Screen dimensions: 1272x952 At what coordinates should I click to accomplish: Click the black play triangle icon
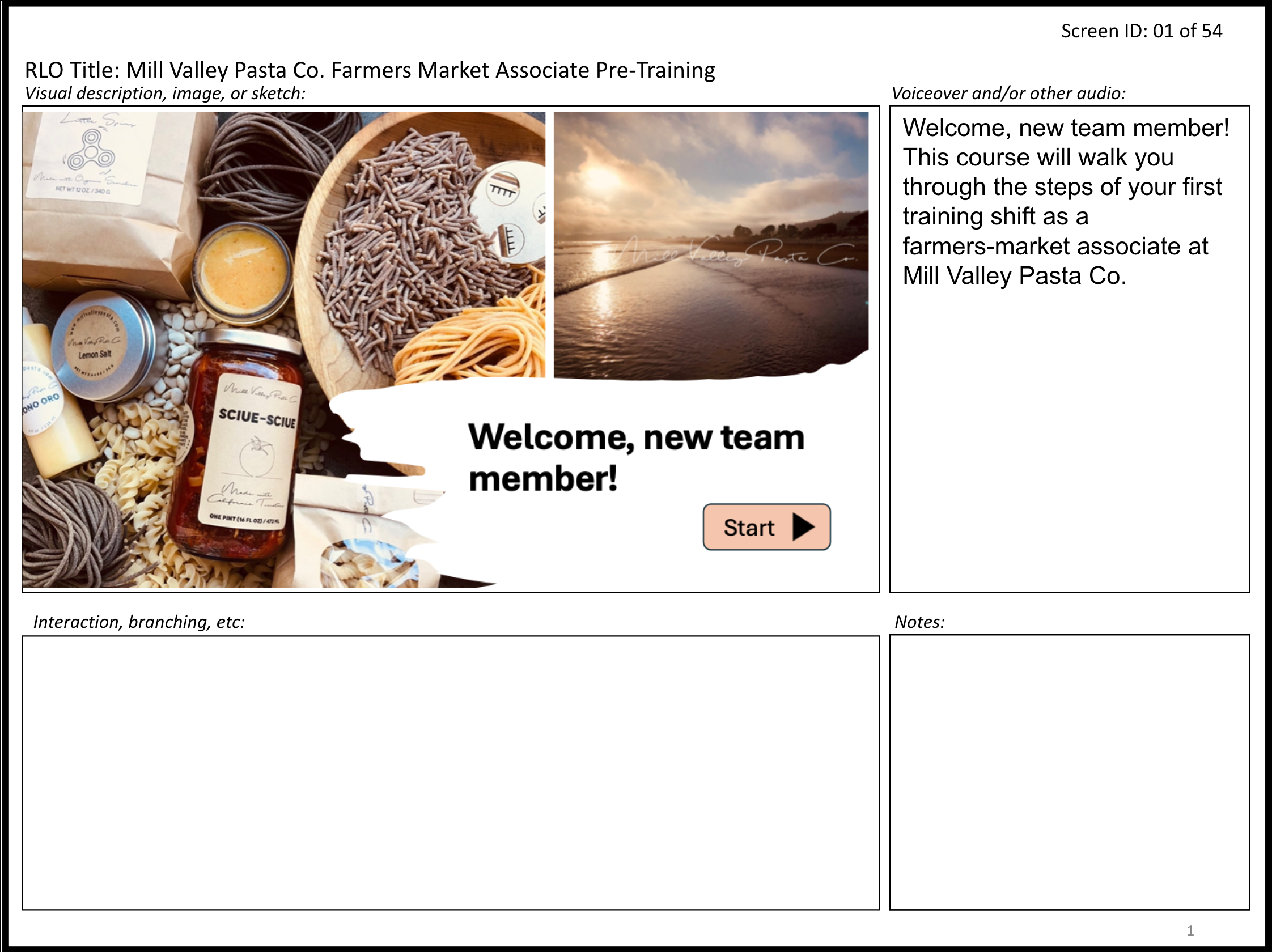pos(803,526)
